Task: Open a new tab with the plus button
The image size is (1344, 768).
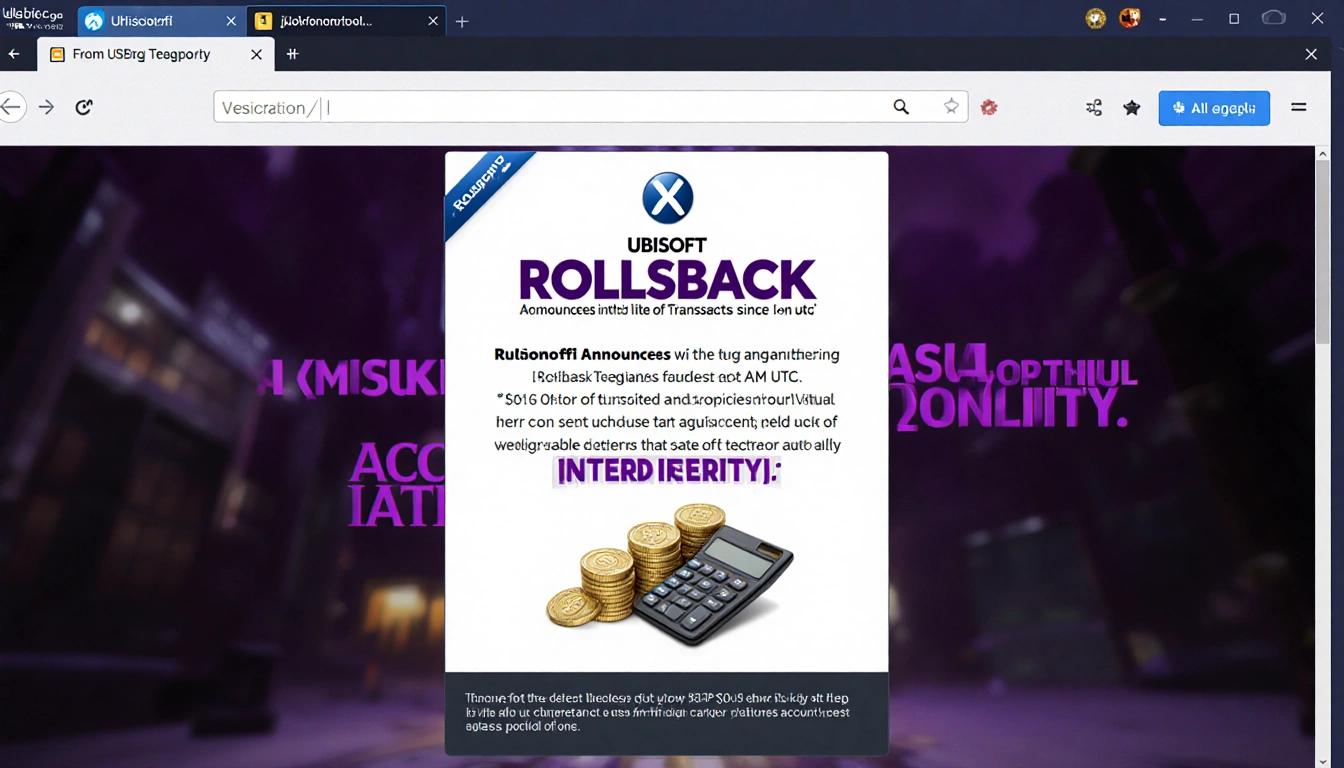Action: (x=461, y=20)
